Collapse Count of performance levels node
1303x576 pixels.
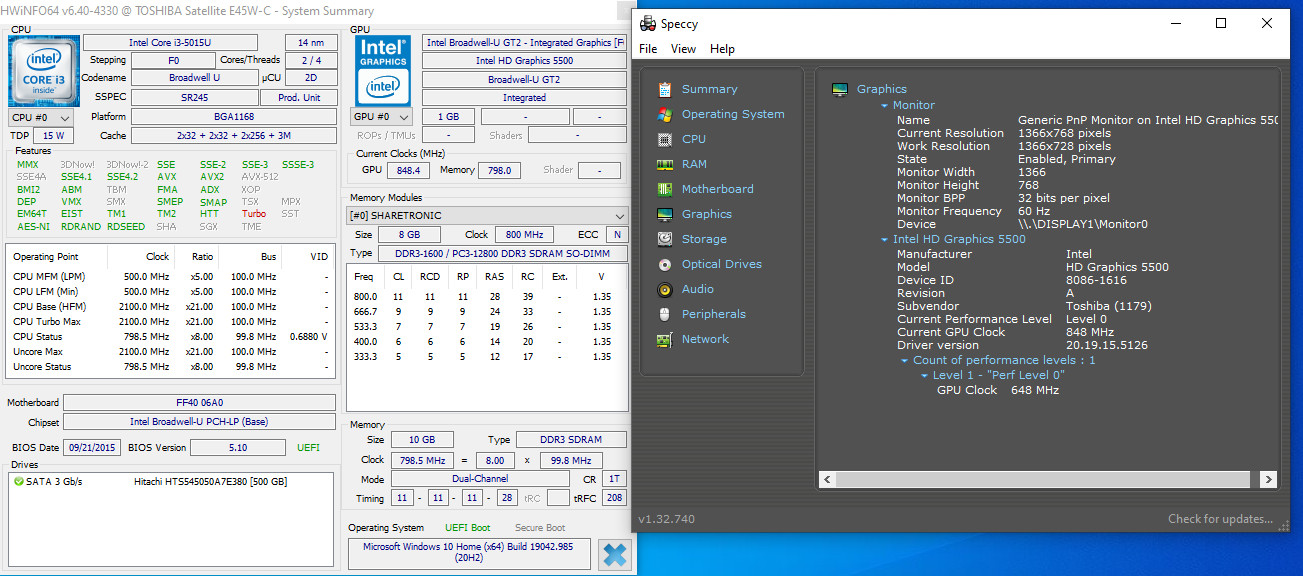tap(904, 360)
